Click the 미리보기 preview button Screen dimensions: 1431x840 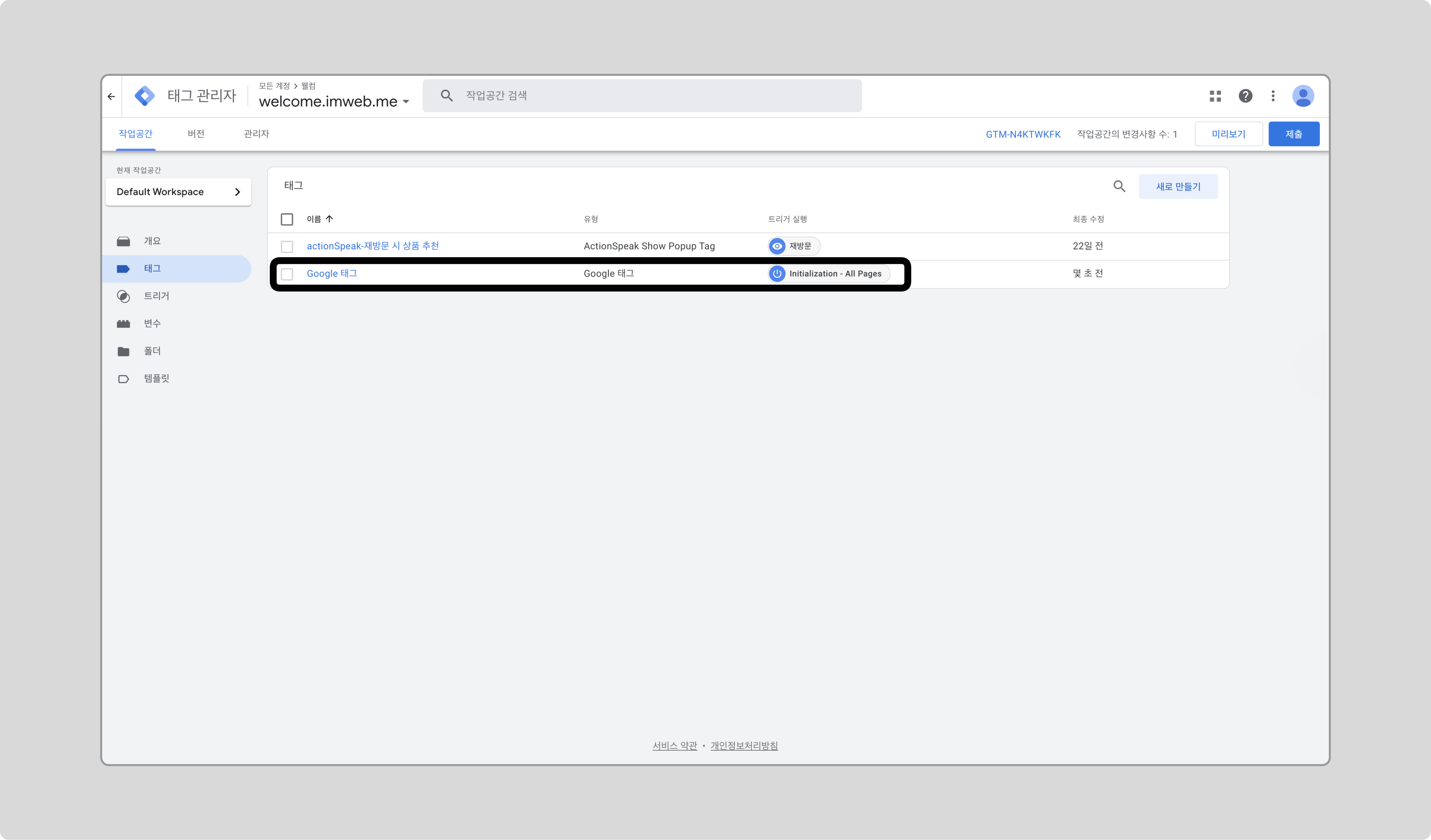pyautogui.click(x=1228, y=134)
